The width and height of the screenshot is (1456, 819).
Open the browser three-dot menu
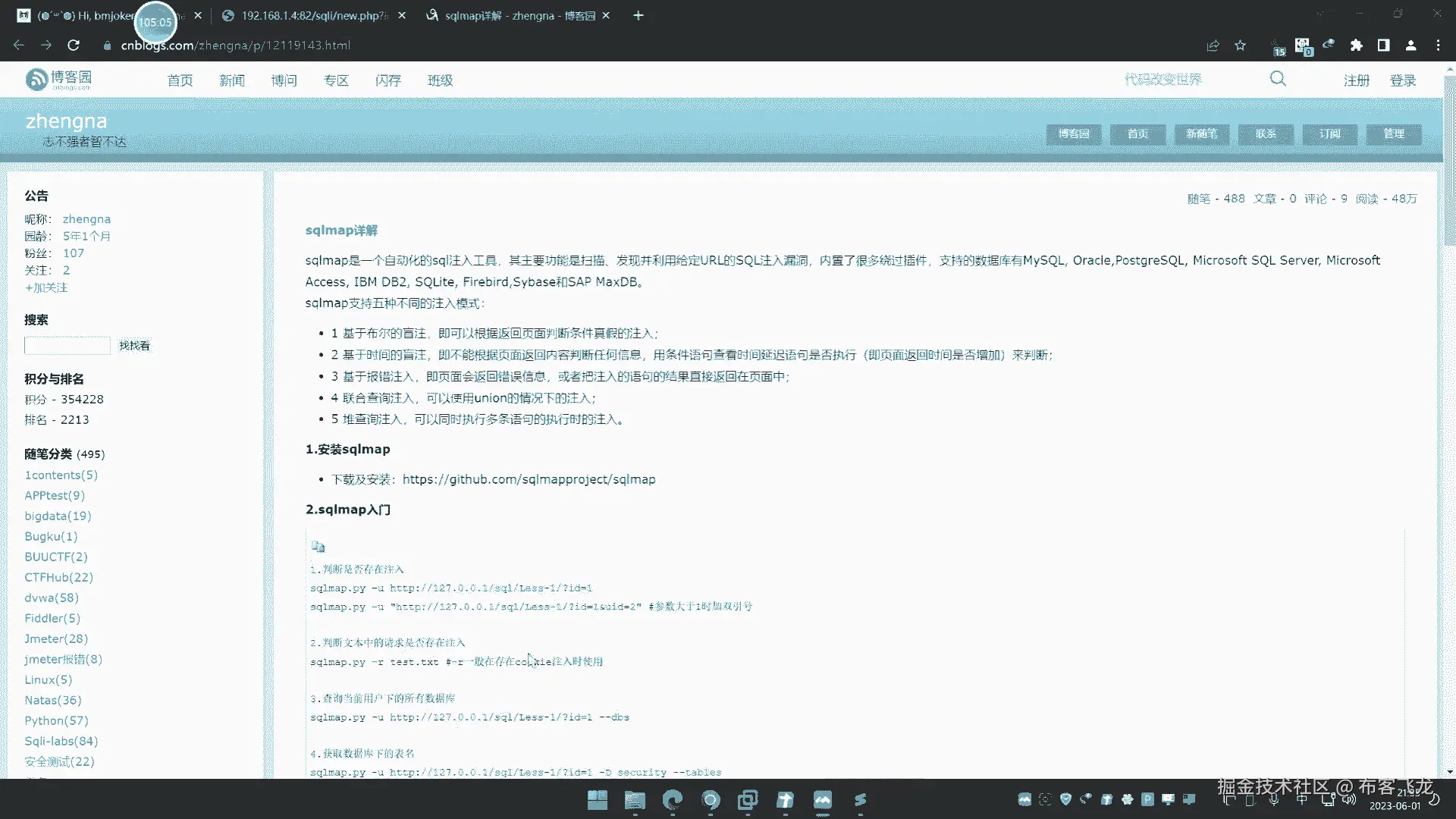[1438, 45]
